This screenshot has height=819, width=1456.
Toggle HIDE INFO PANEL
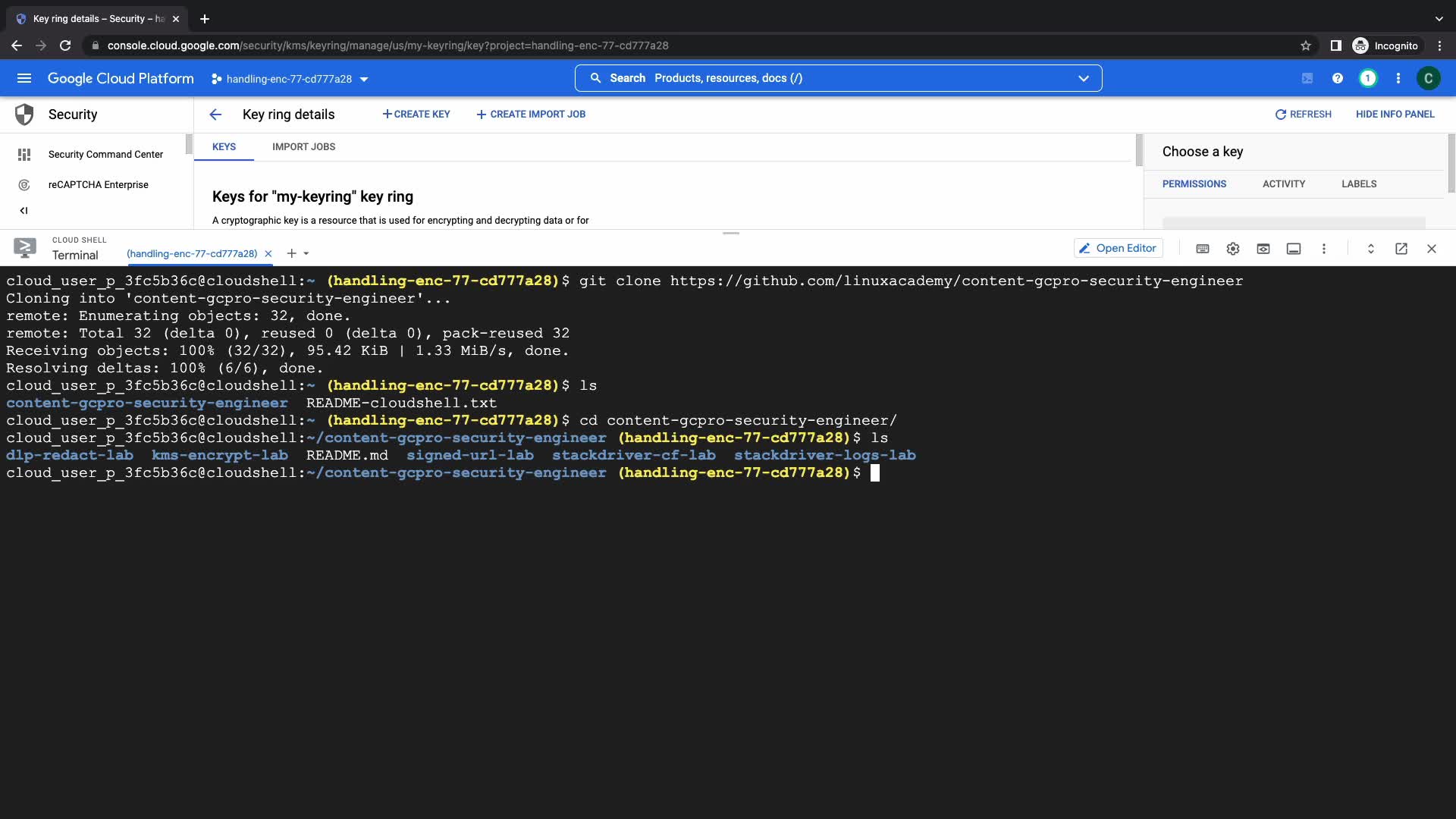coord(1395,115)
